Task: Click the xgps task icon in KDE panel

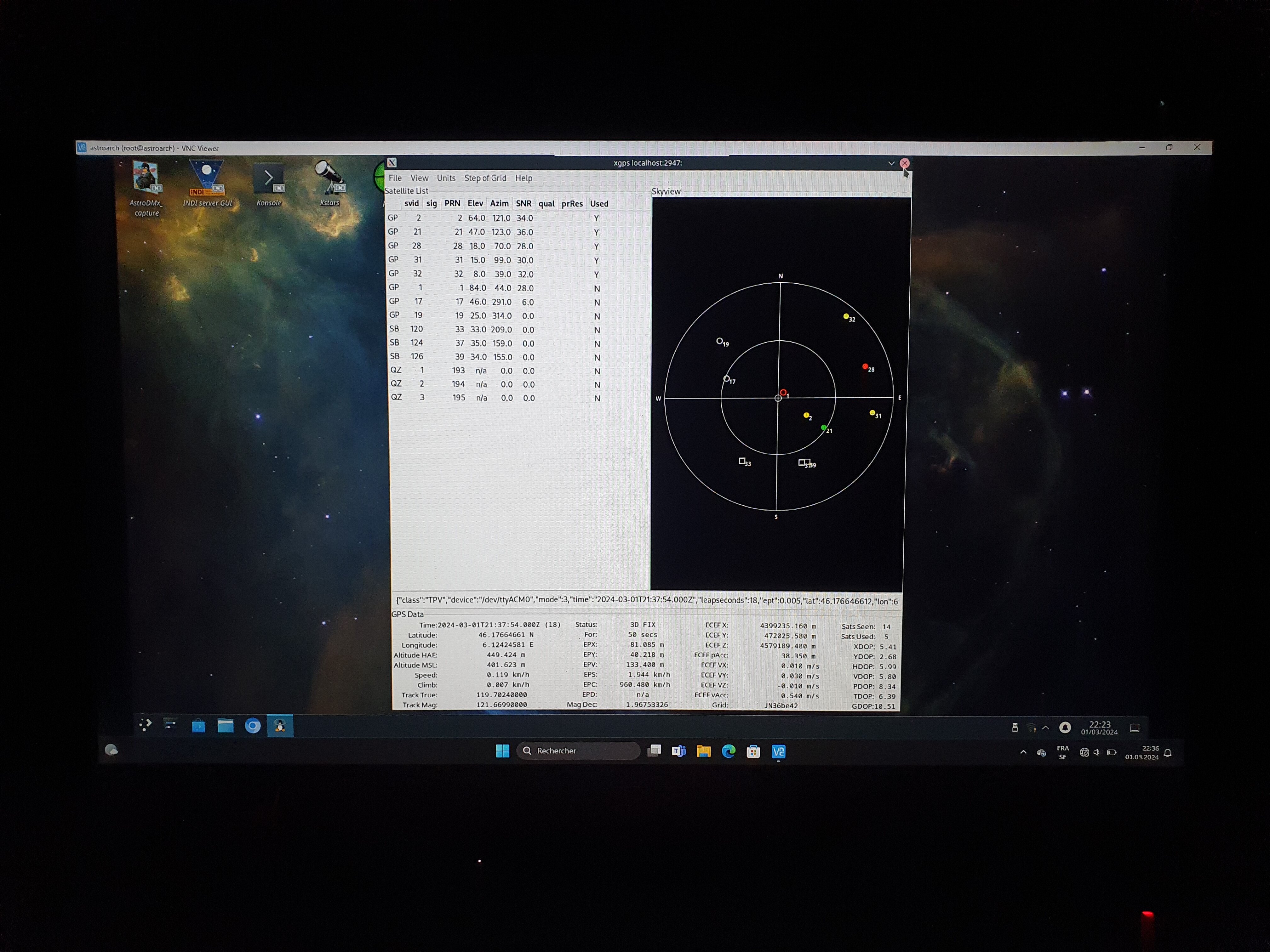Action: pos(280,726)
